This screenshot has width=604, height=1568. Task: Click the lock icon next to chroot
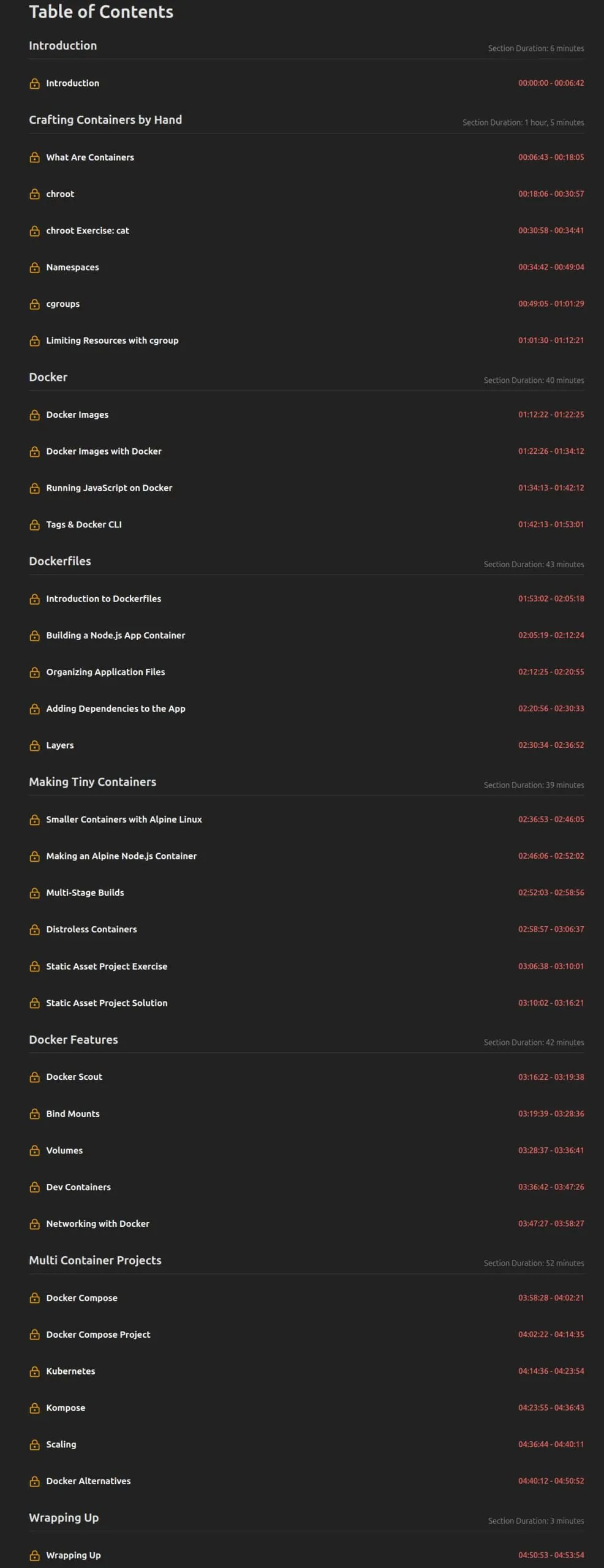35,194
